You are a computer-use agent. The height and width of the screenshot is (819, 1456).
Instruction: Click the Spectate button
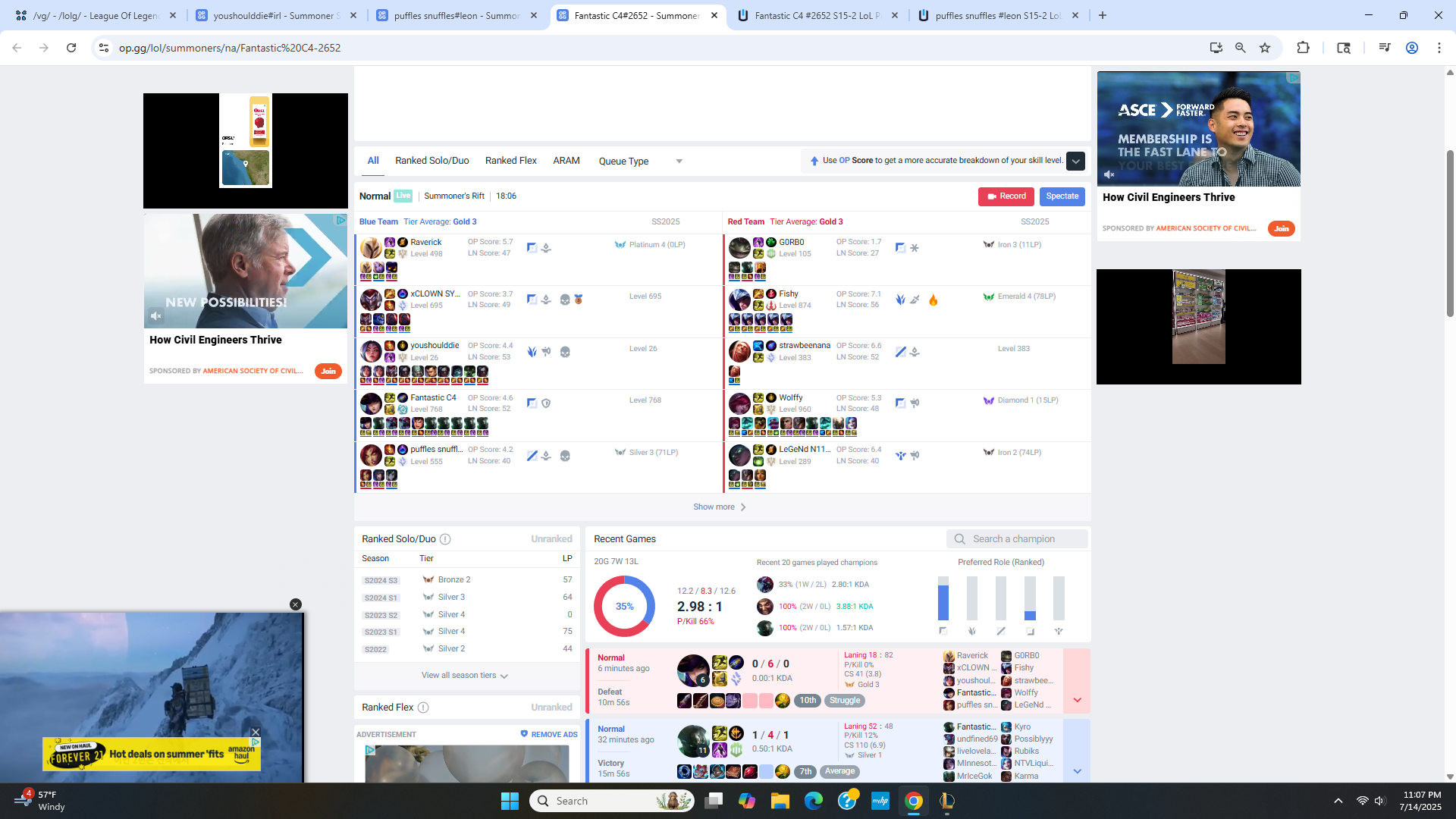point(1062,196)
